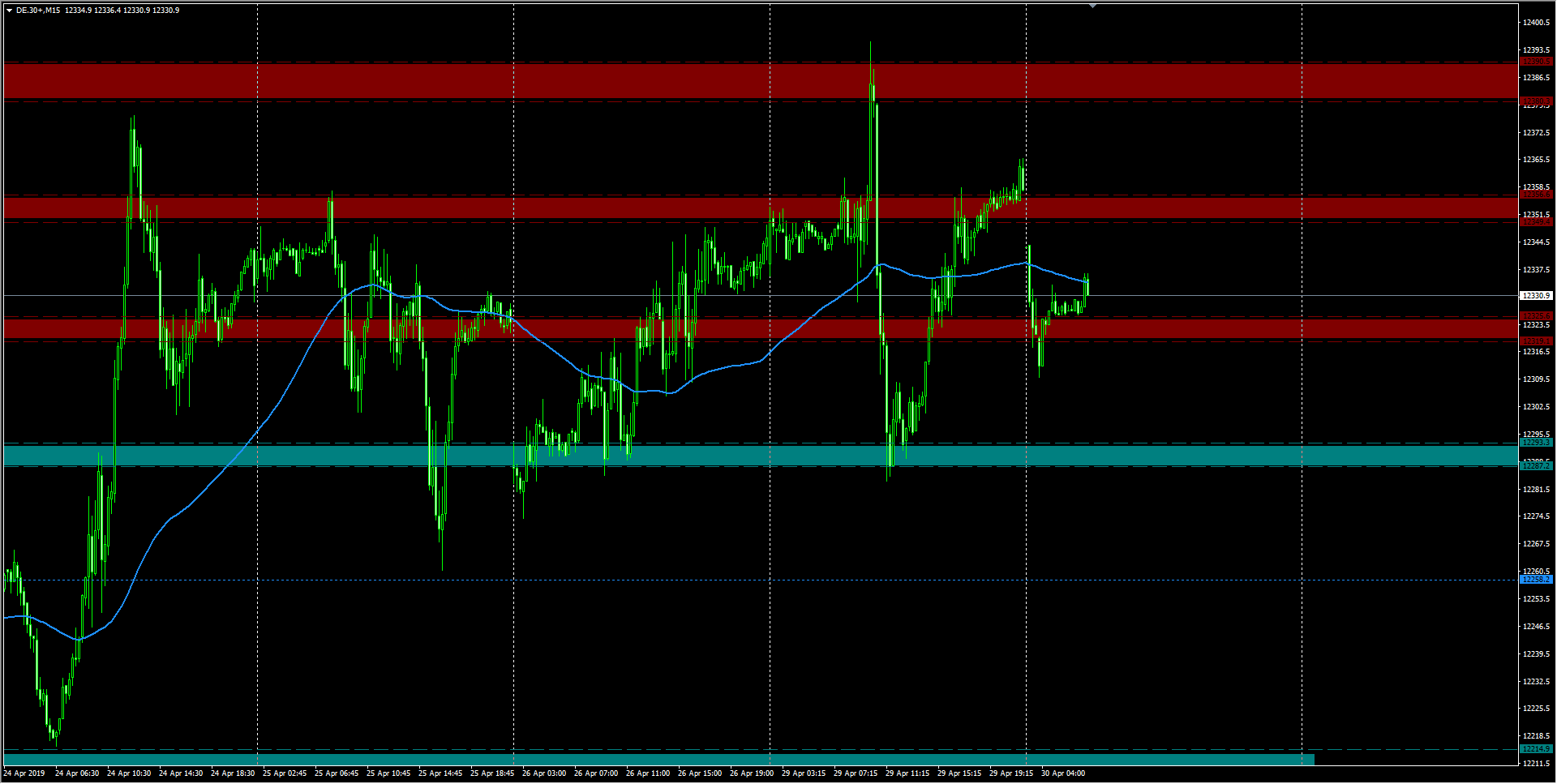Click the current price label 12330.9
This screenshot has width=1557, height=784.
[1536, 296]
